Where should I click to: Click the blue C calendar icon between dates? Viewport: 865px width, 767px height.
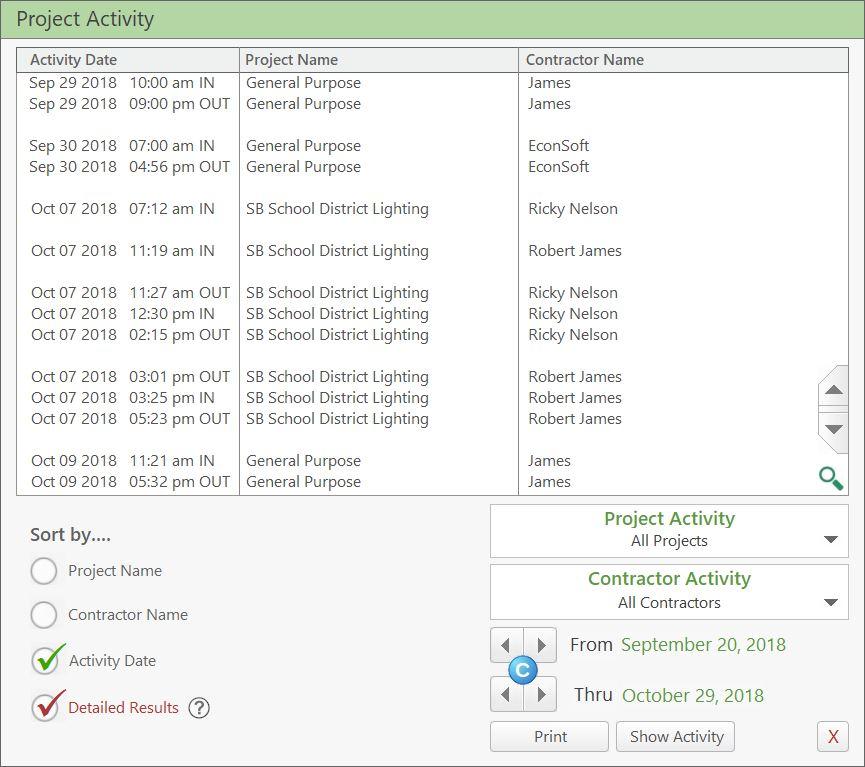click(522, 670)
